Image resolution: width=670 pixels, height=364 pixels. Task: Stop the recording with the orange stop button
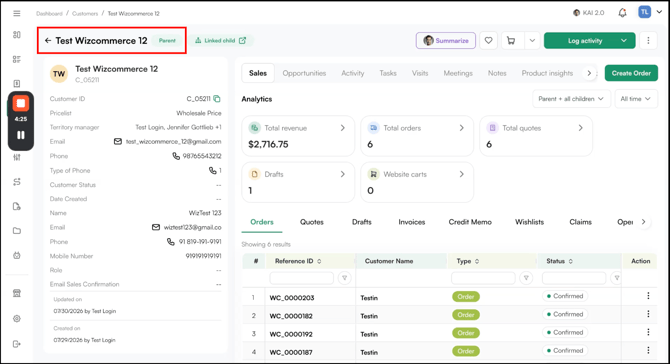point(21,103)
